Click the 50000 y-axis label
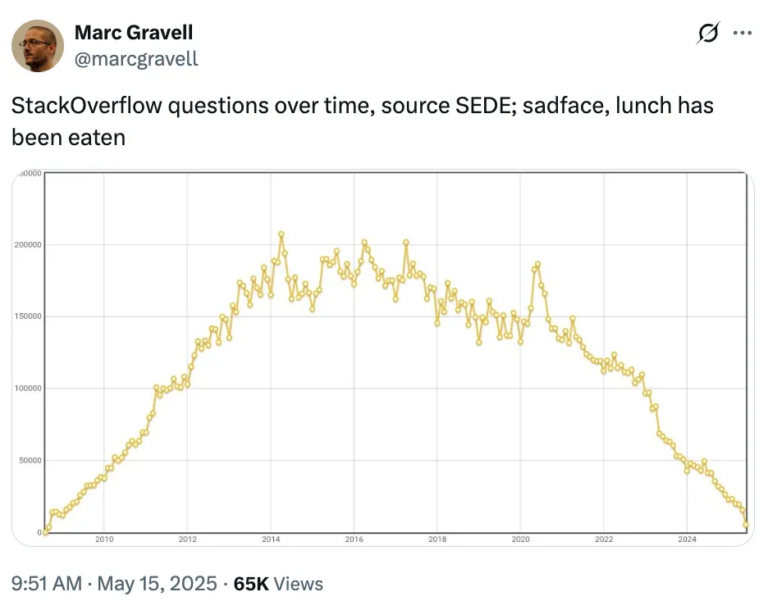 point(28,461)
